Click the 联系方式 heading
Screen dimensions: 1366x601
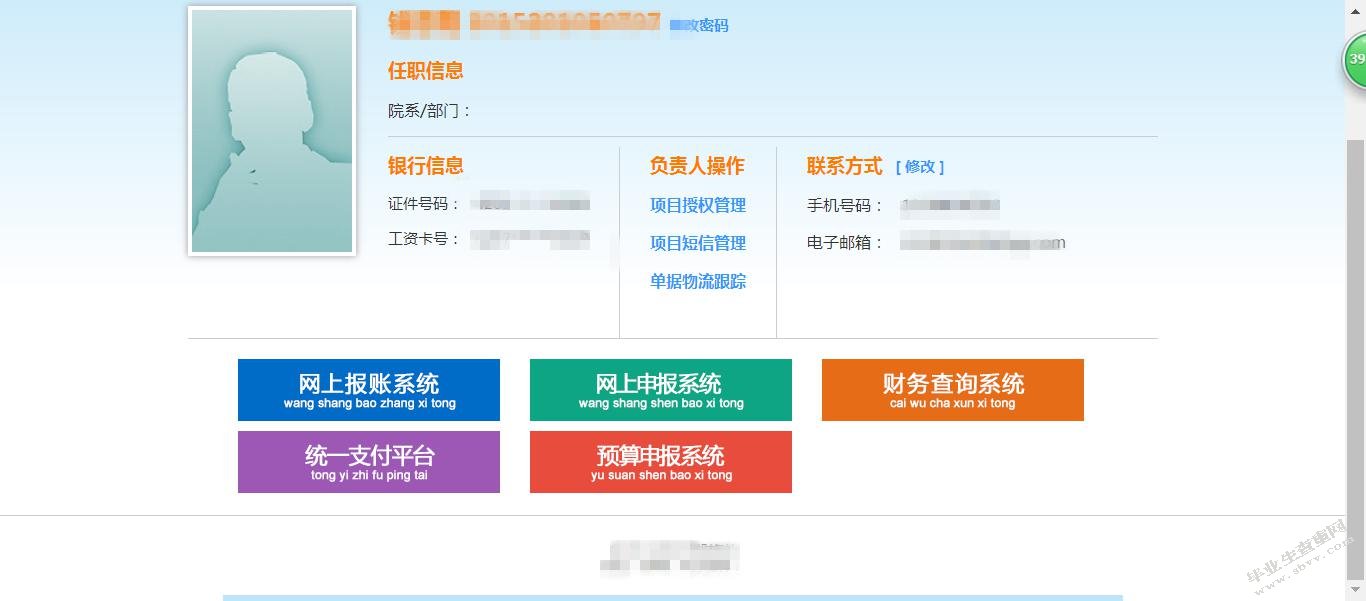coord(845,166)
